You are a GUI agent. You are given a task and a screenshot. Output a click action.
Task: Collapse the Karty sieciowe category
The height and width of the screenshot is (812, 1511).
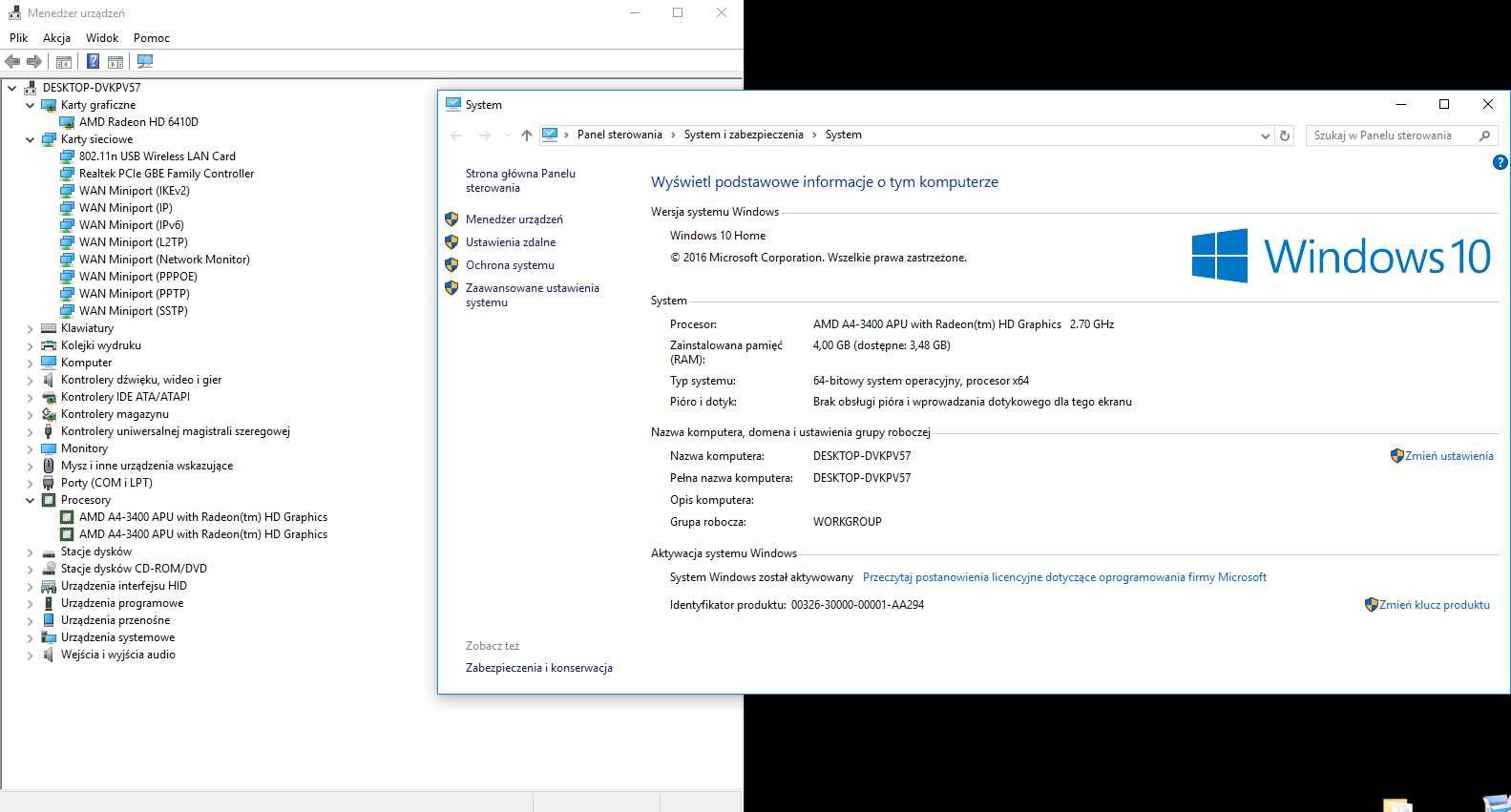(30, 139)
